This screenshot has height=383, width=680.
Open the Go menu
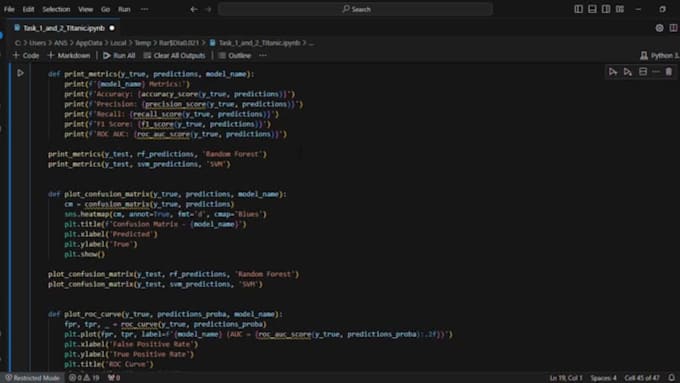[x=105, y=9]
